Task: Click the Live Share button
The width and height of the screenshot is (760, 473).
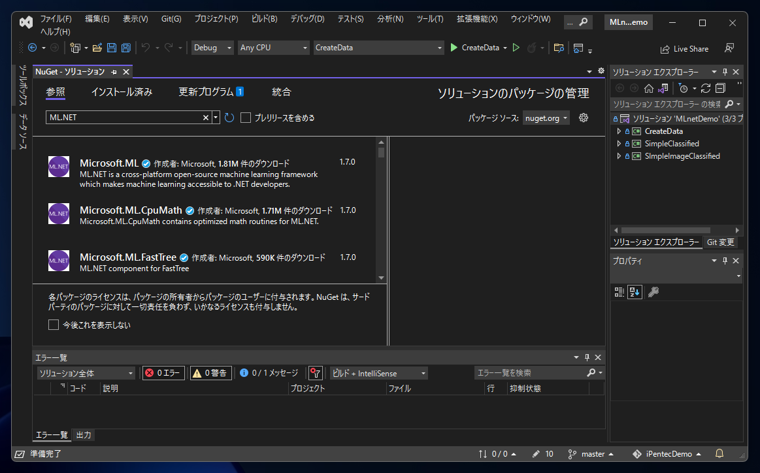Action: tap(684, 49)
